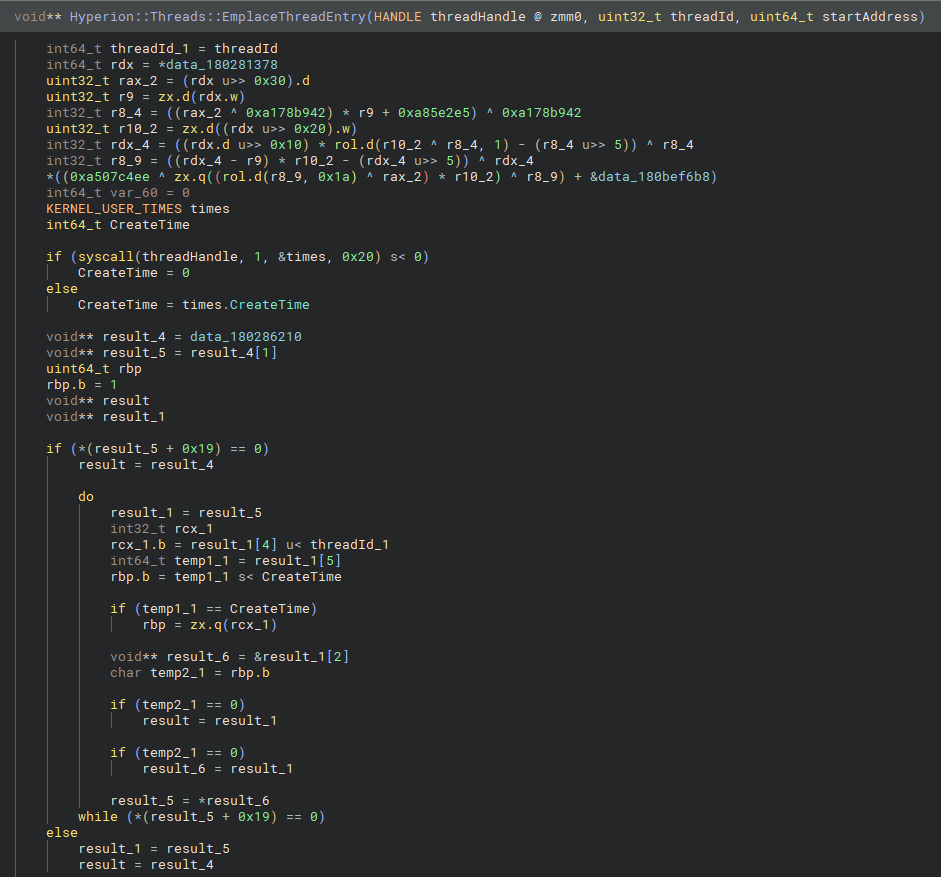Click the zmm0 register annotation in header

coord(565,17)
